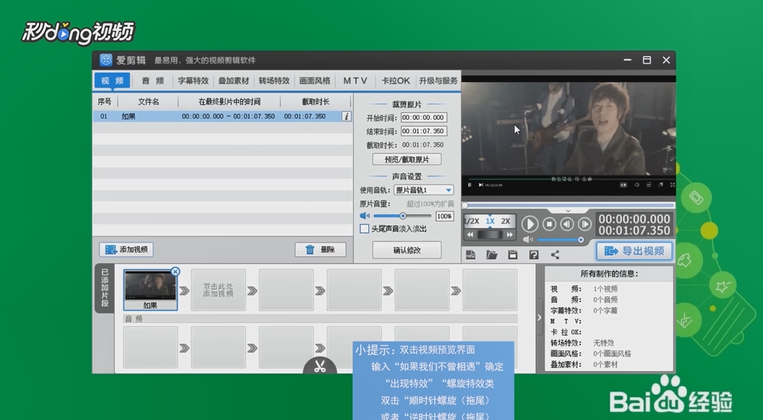
Task: Click the 0个音频 info text
Action: 605,299
